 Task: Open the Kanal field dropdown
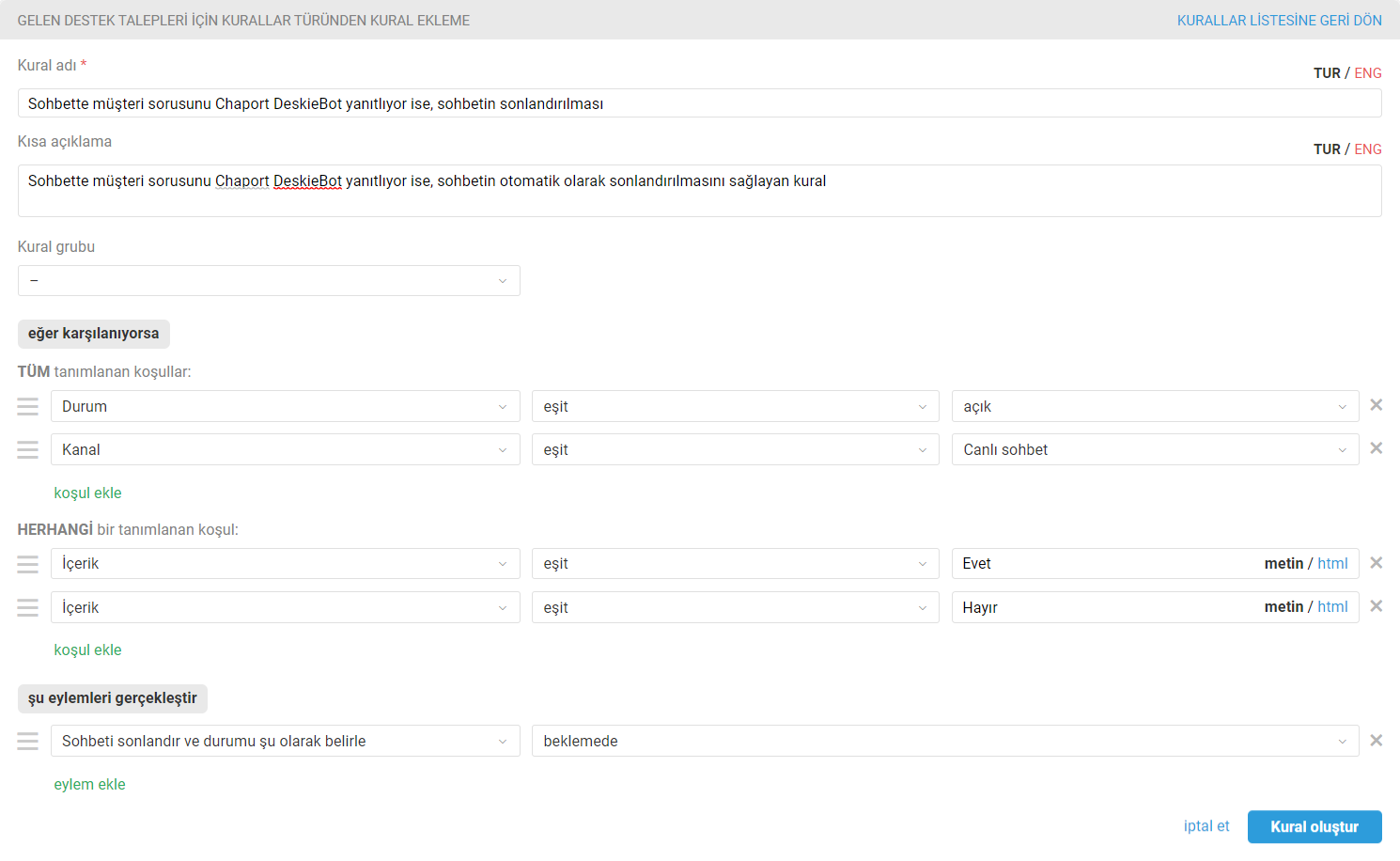click(286, 449)
